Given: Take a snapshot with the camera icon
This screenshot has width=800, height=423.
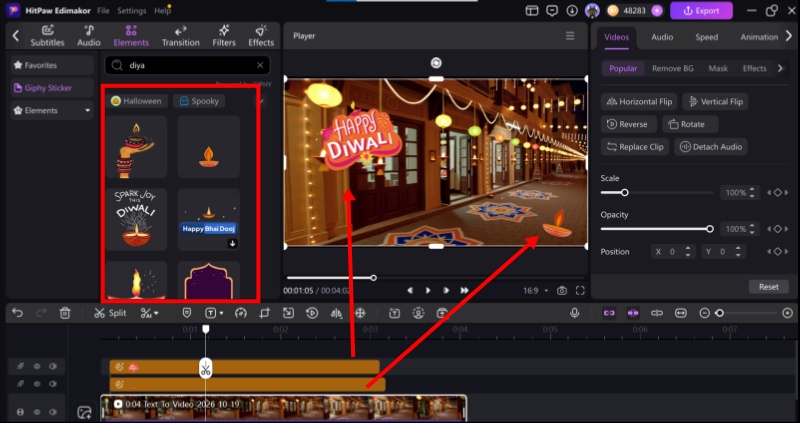Looking at the screenshot, I should tap(562, 290).
